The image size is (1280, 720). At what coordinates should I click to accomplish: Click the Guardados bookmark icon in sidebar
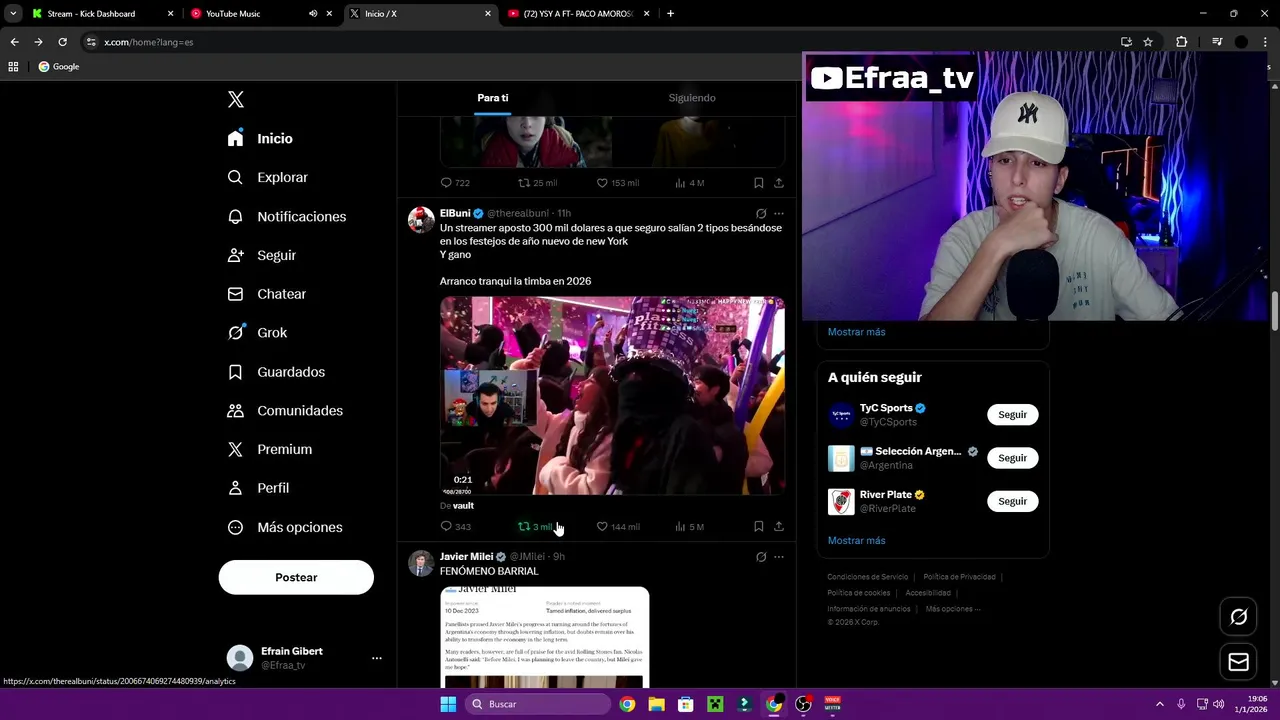tap(235, 372)
